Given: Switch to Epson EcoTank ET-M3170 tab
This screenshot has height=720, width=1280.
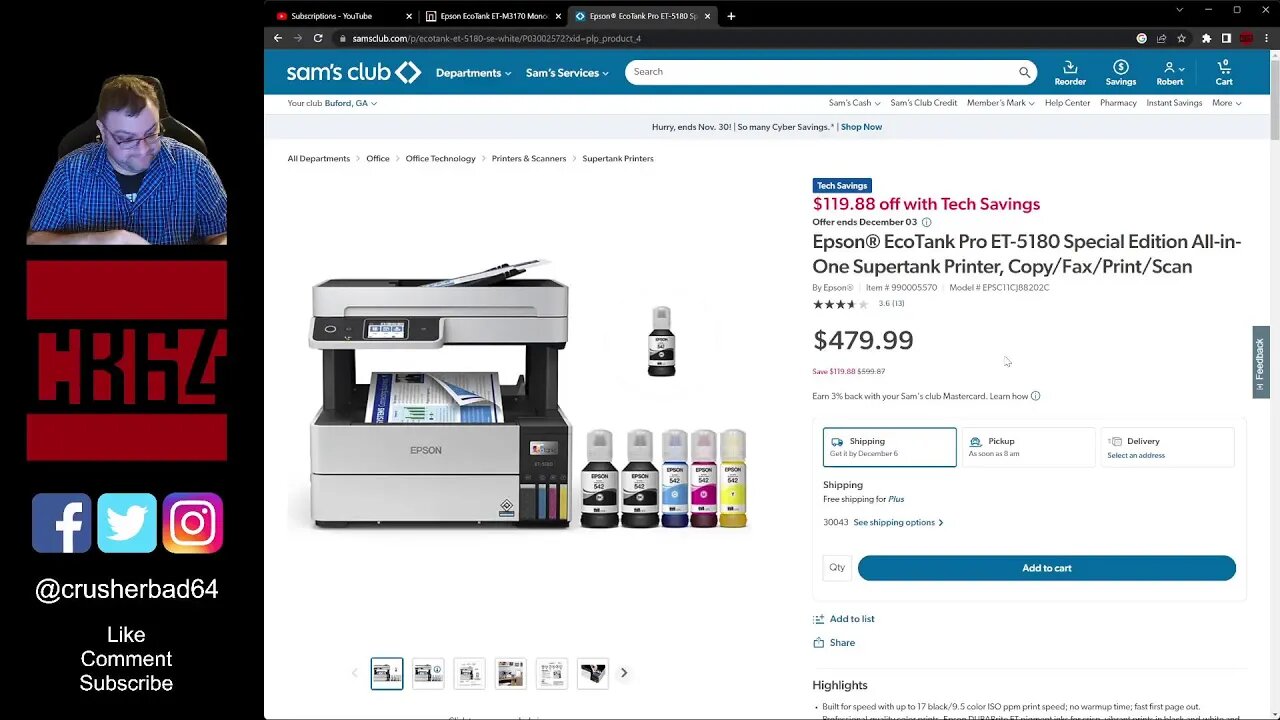Looking at the screenshot, I should pyautogui.click(x=492, y=16).
